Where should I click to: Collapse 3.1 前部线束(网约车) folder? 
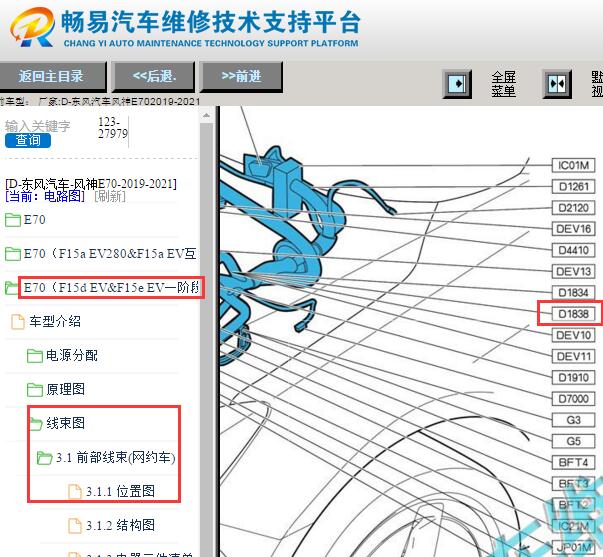pos(116,457)
